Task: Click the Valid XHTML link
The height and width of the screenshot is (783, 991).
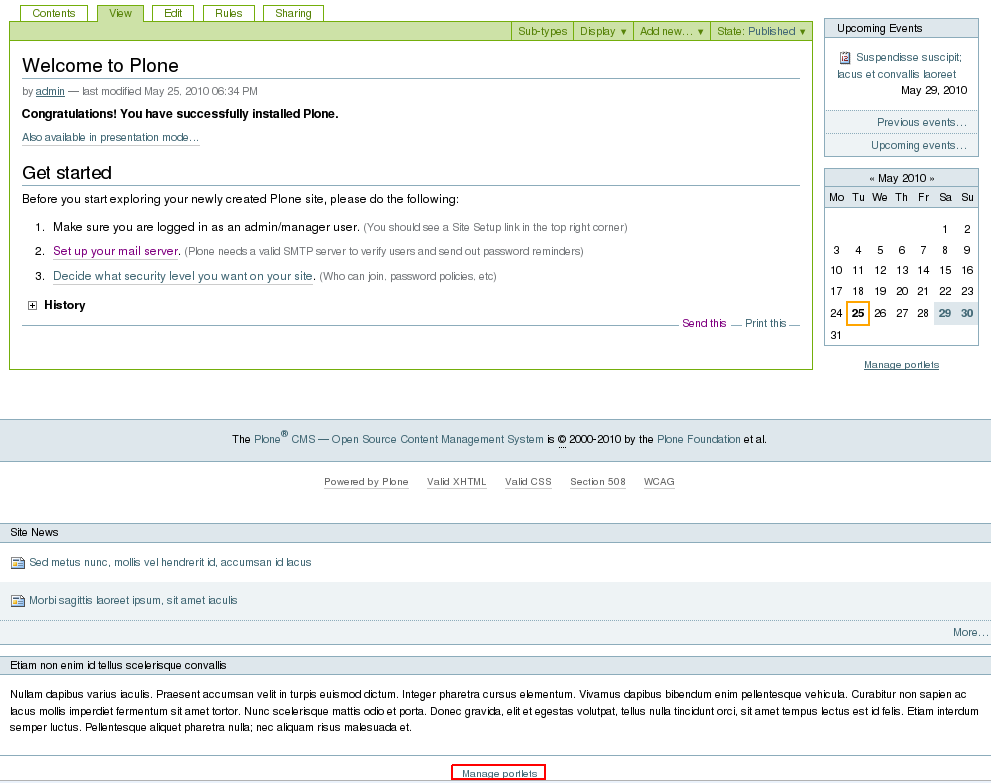Action: tap(456, 482)
